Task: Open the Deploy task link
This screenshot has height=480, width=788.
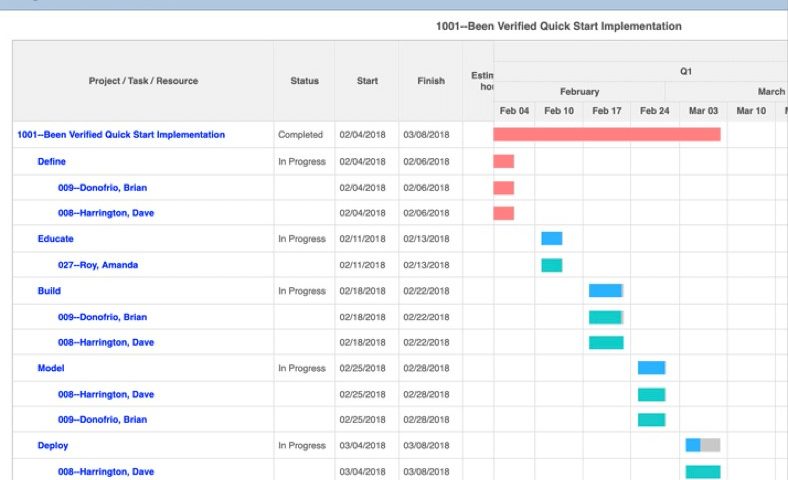Action: tap(53, 445)
